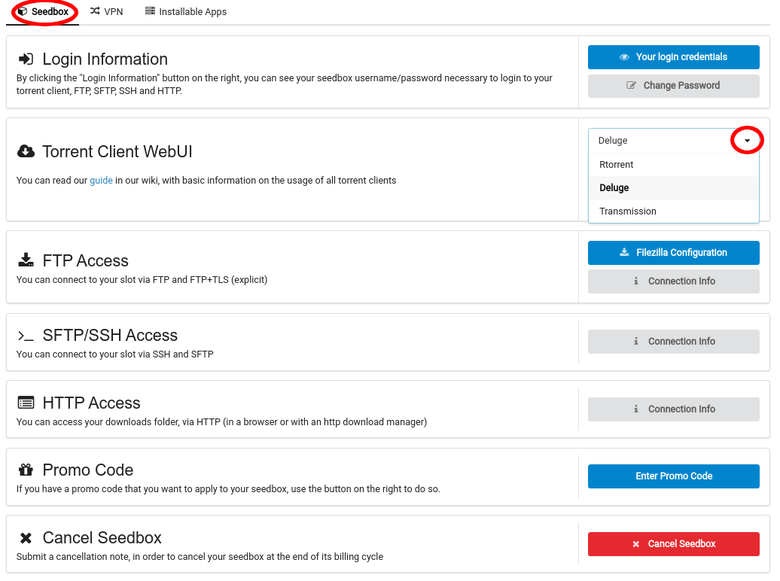Viewport: 780px width, 581px height.
Task: Click the Login Information sign-in icon
Action: pos(26,59)
